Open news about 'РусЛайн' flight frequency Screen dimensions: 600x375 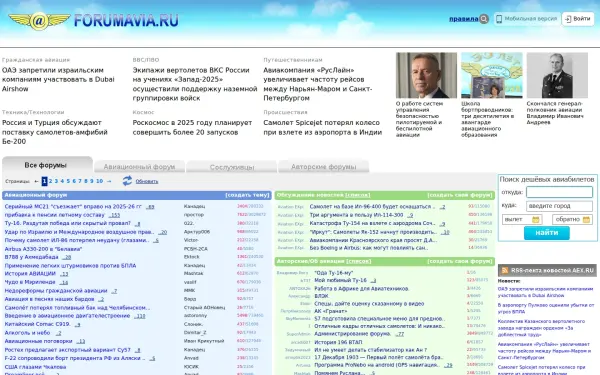[318, 84]
